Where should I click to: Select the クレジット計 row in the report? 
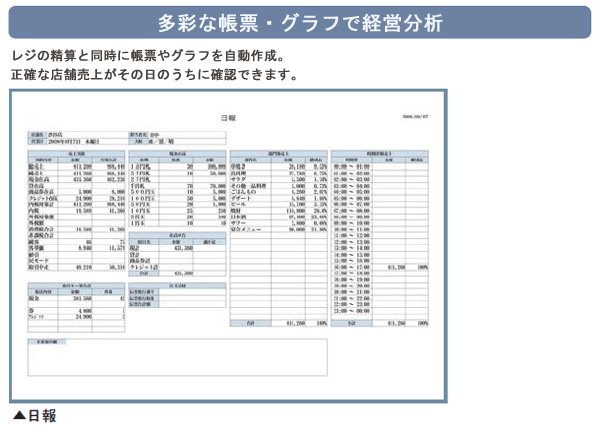coord(177,267)
